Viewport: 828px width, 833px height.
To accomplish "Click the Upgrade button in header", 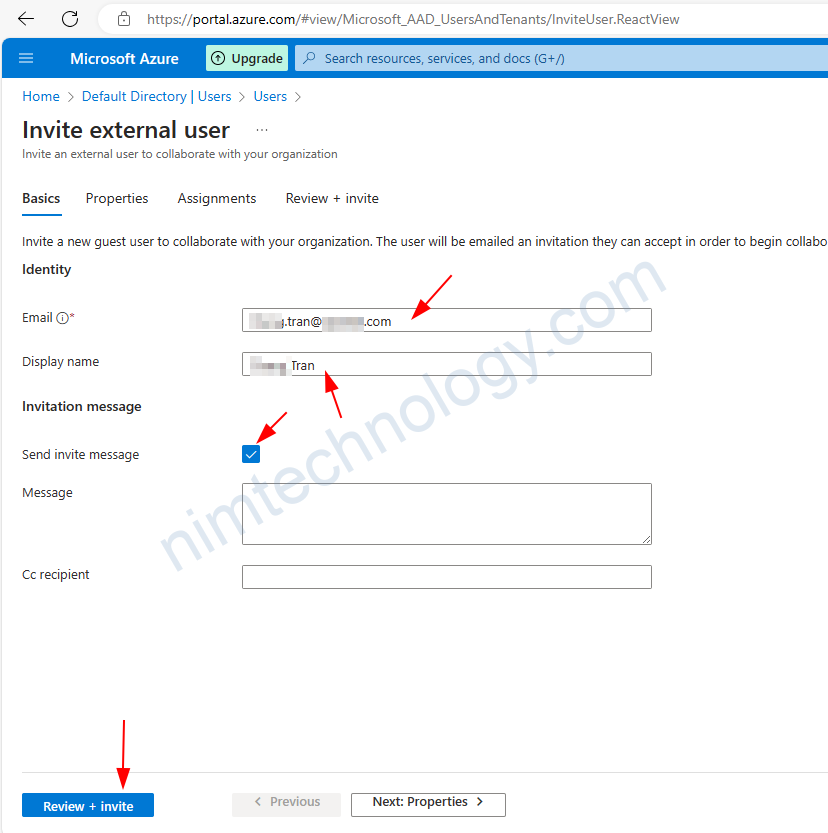I will (x=247, y=59).
